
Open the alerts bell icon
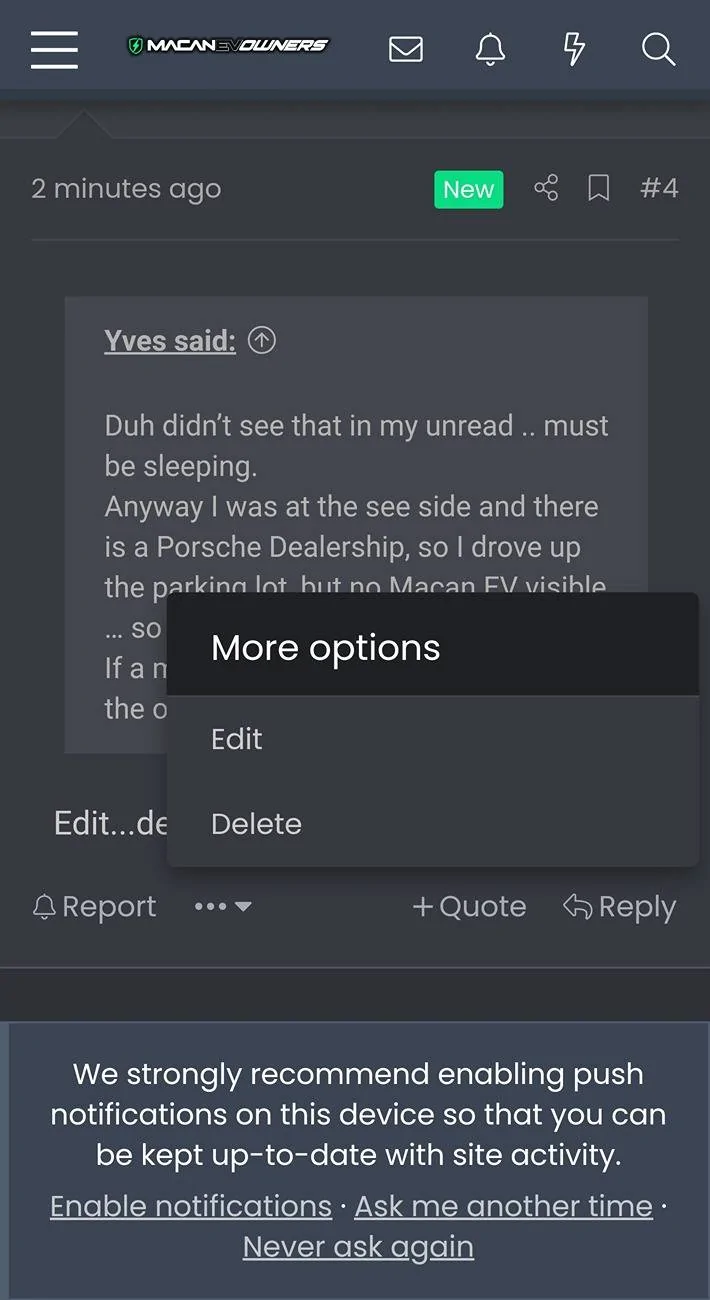(490, 48)
